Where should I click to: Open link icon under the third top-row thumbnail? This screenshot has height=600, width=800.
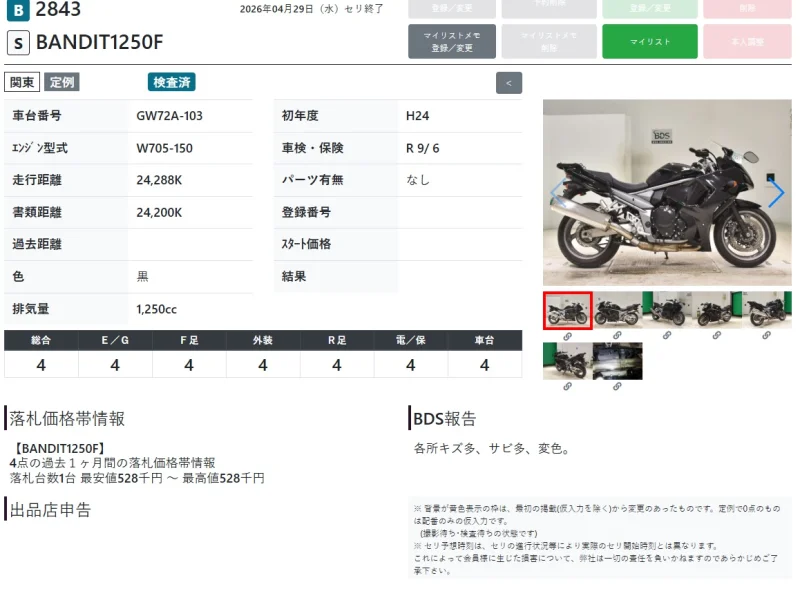[667, 336]
